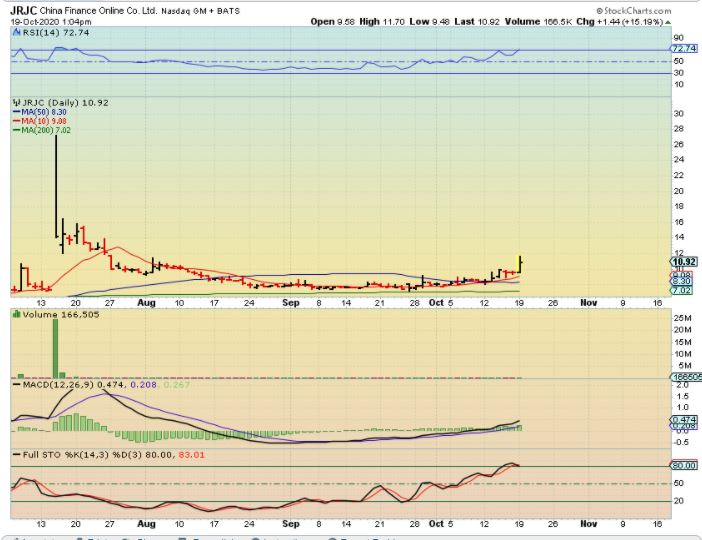Click the tall price spike candle in mid-July

56,186
